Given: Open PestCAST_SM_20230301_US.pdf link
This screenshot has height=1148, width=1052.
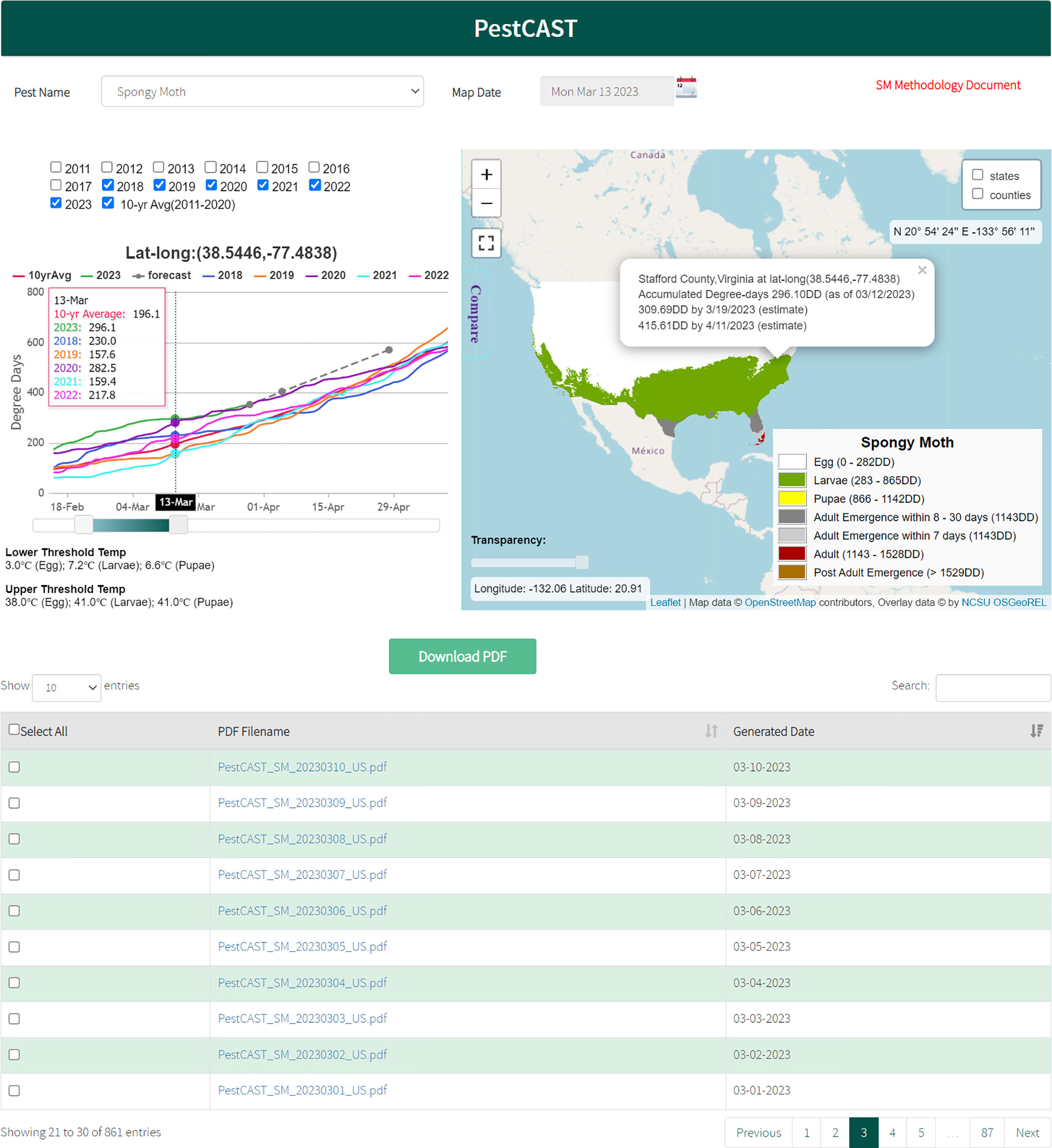Looking at the screenshot, I should (302, 1091).
